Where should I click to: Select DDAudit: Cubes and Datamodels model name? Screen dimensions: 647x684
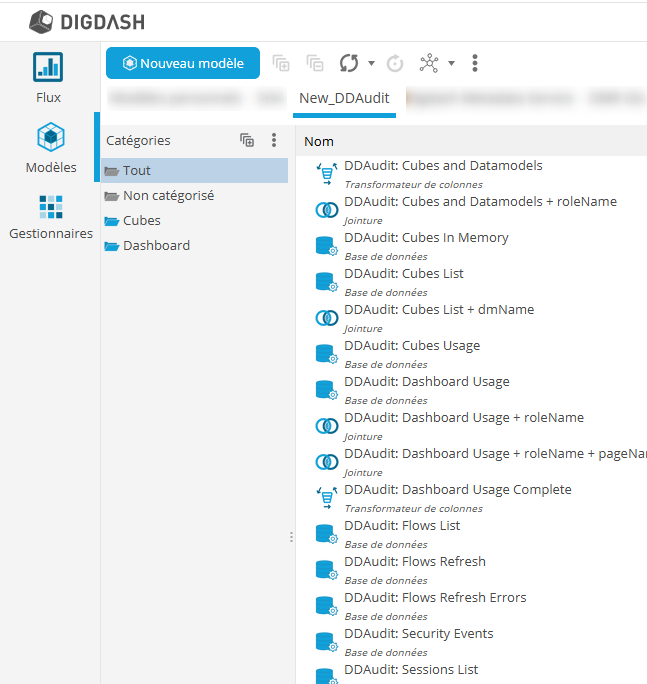coord(443,166)
